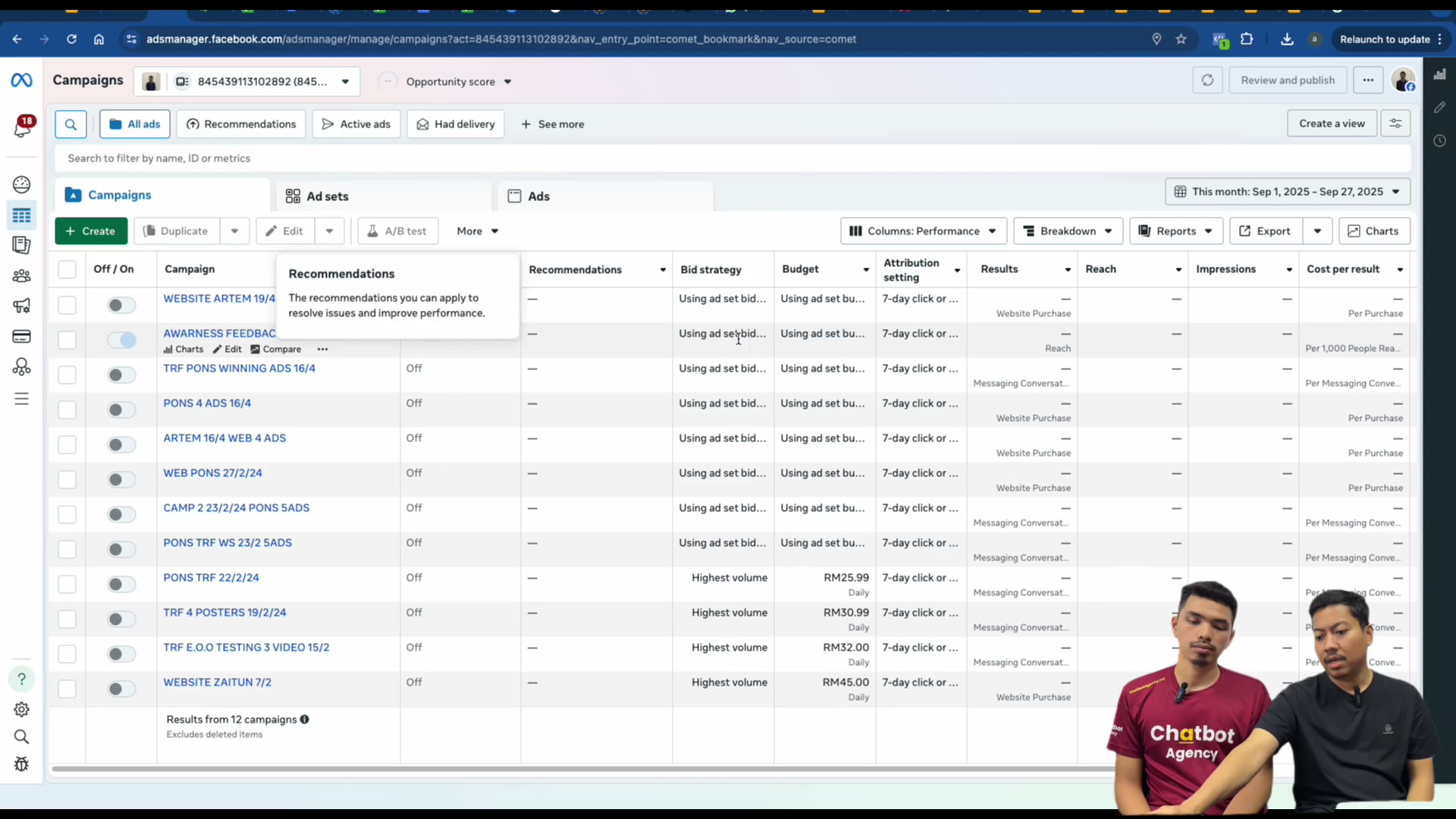Click the bug report icon
Screen dimensions: 1456x819
[x=21, y=764]
